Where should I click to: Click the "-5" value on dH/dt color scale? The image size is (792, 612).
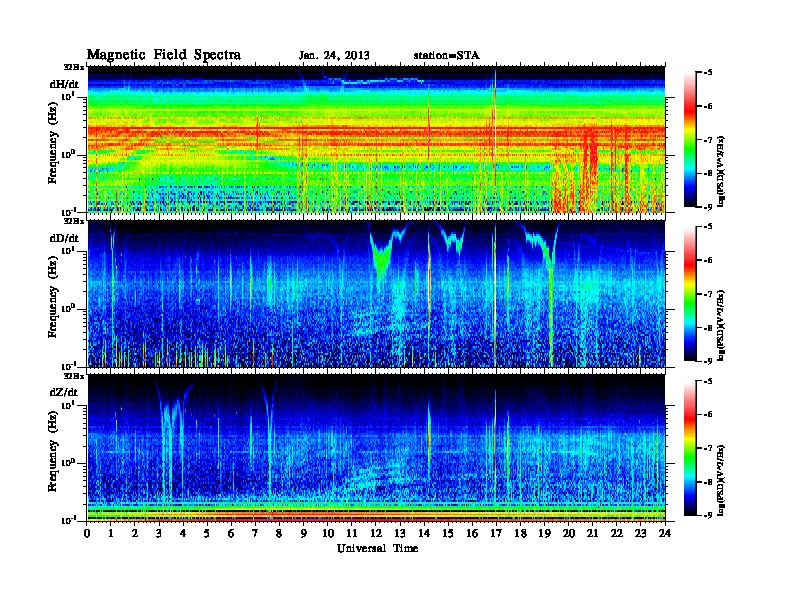point(707,73)
